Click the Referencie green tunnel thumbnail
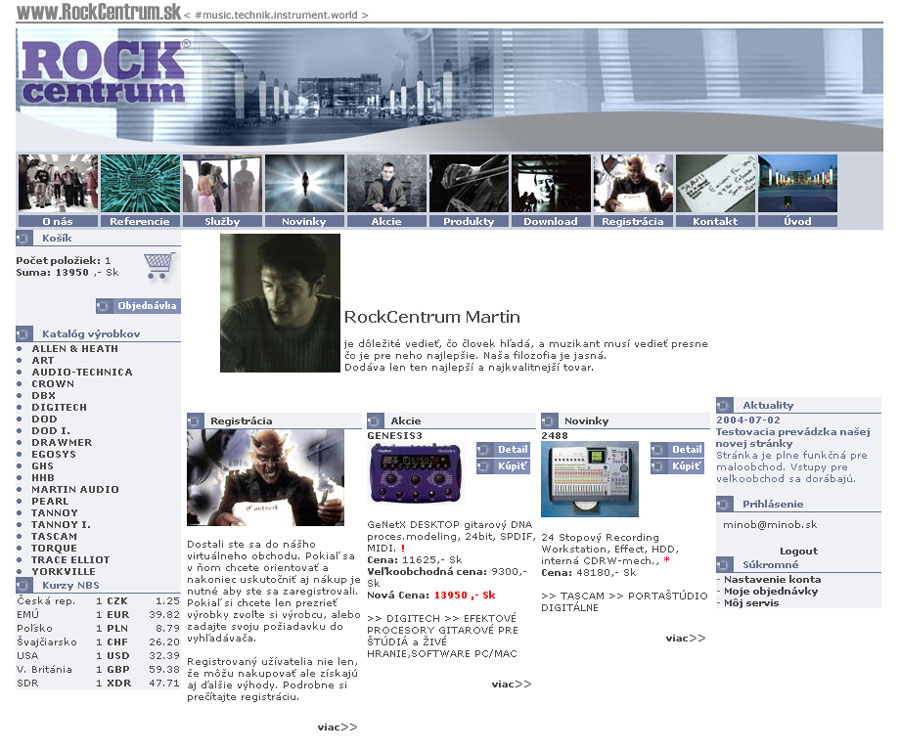 pyautogui.click(x=140, y=183)
